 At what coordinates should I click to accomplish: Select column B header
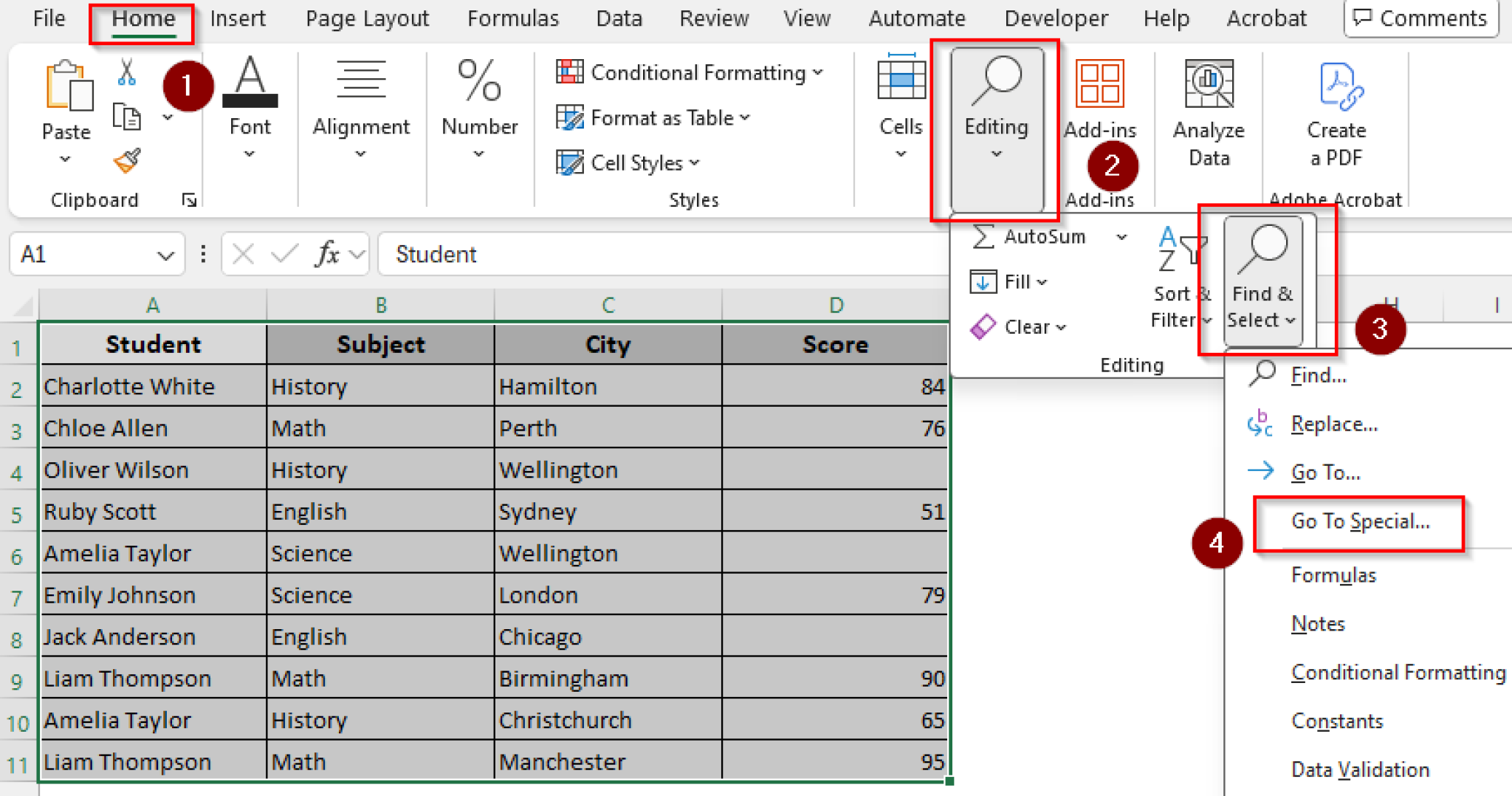(x=381, y=305)
